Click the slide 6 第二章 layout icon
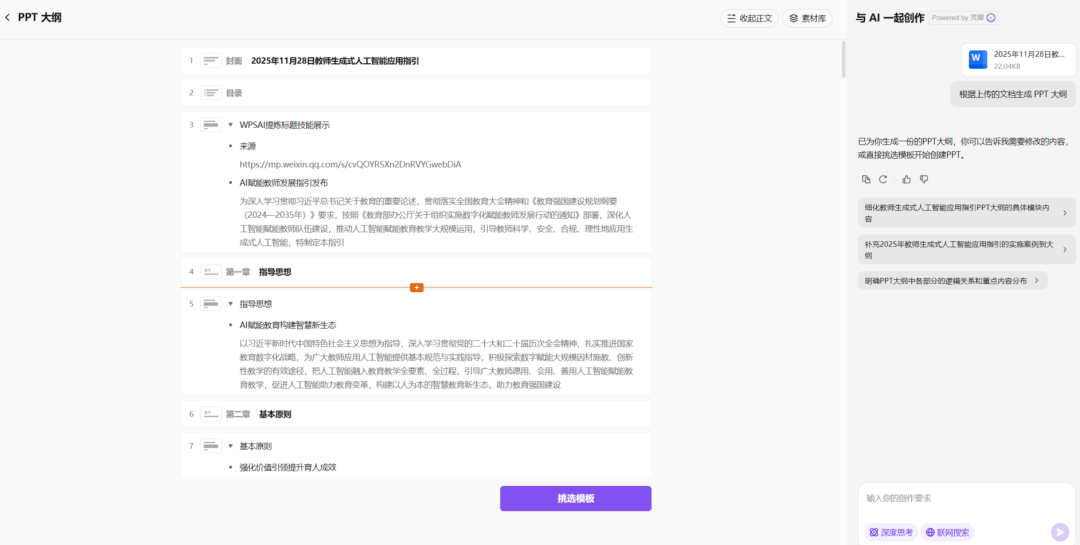1080x545 pixels. [x=211, y=414]
